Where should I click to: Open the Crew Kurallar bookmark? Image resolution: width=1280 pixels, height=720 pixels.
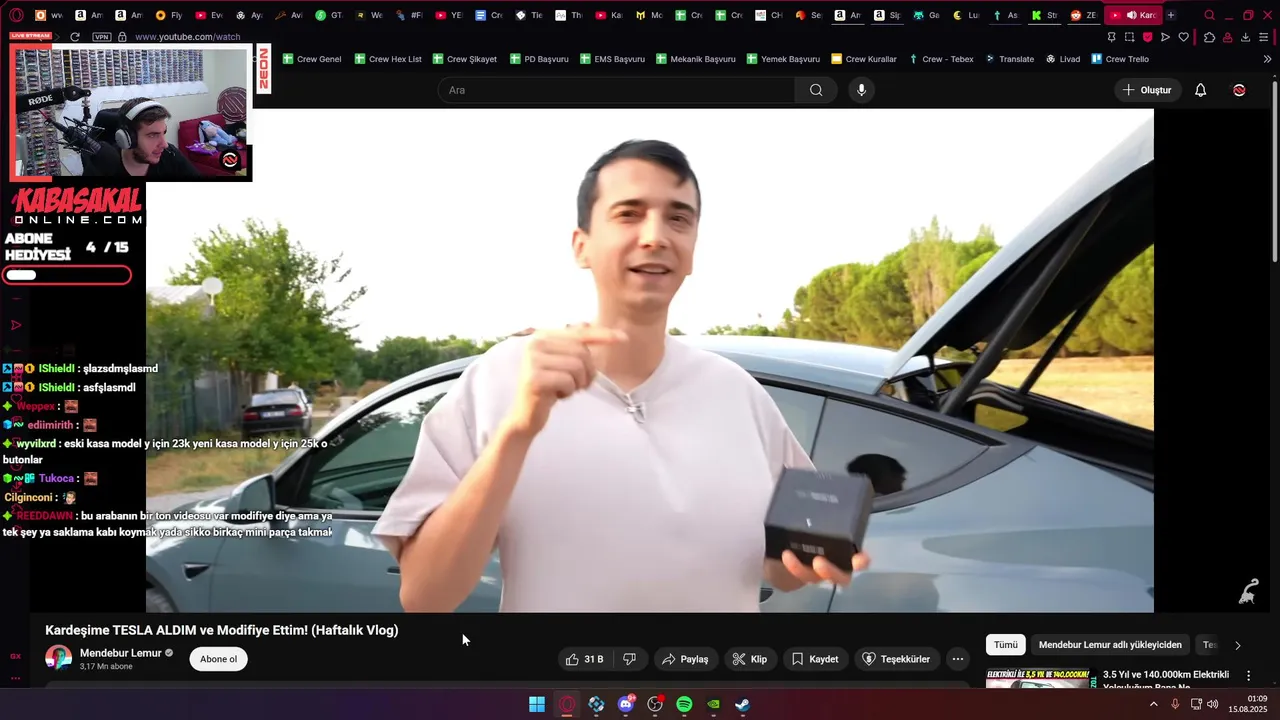click(864, 59)
